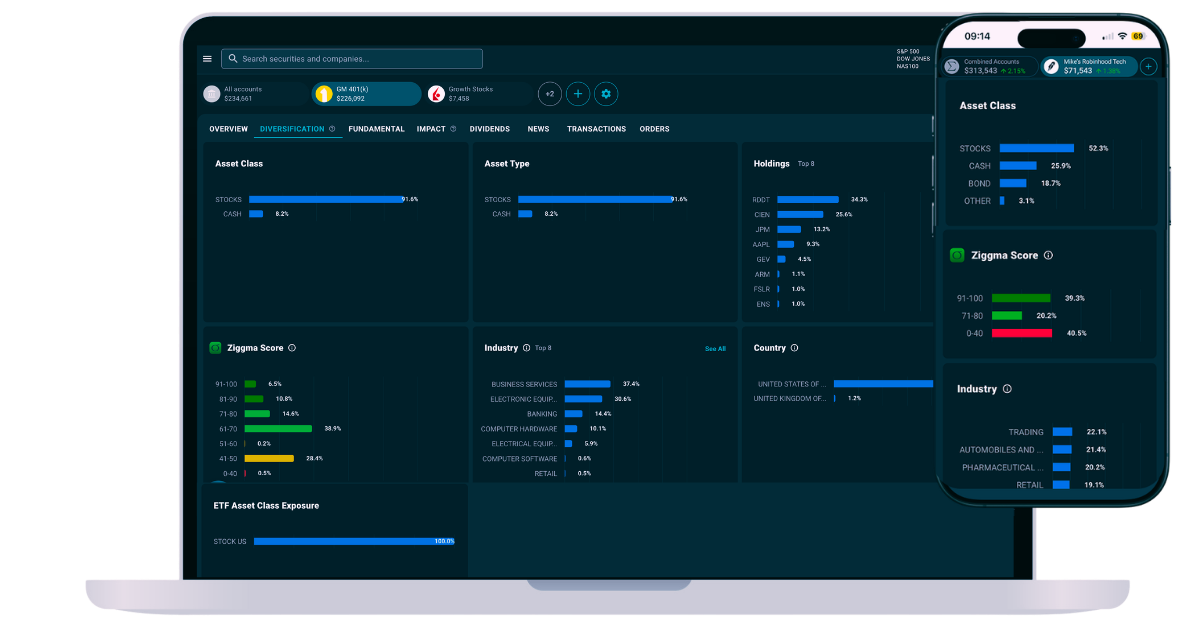Click the JPM holding row
Viewport: 1200px width, 630px height.
[x=792, y=229]
